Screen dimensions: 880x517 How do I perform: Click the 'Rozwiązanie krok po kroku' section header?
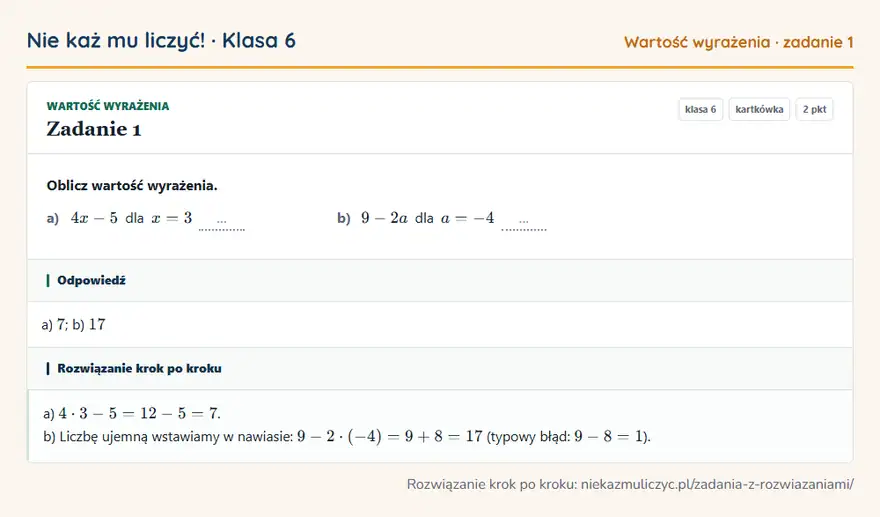(x=440, y=368)
